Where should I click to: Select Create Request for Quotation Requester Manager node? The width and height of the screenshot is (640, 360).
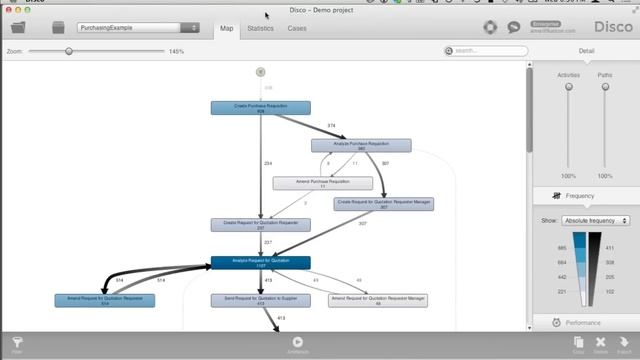[x=384, y=204]
